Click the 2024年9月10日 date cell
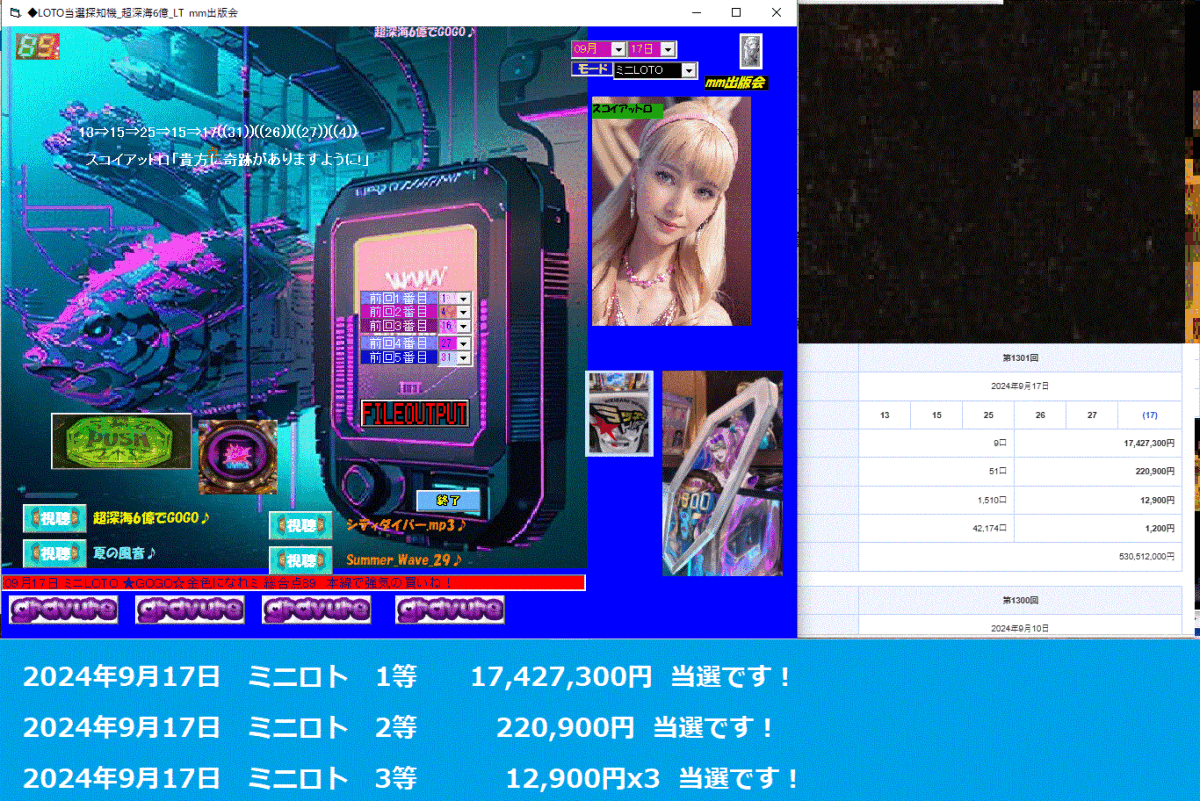Viewport: 1200px width, 801px height. click(1020, 627)
